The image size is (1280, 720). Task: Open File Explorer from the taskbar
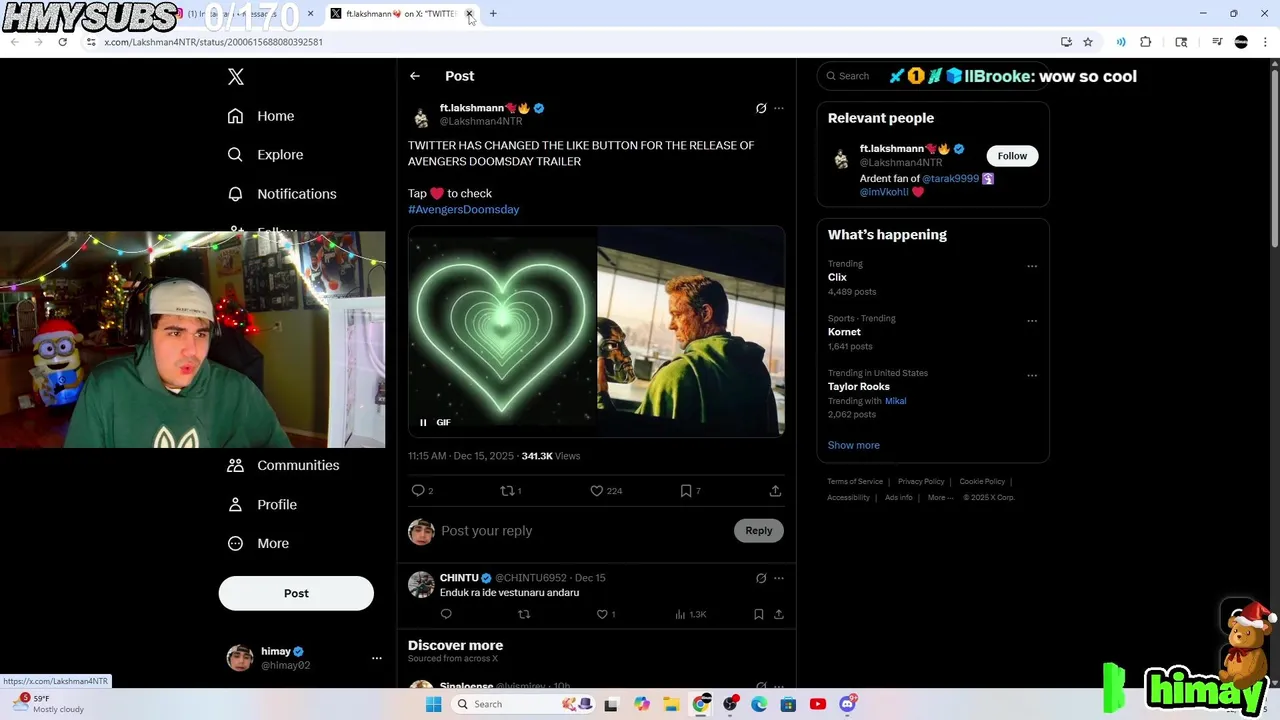pos(671,704)
